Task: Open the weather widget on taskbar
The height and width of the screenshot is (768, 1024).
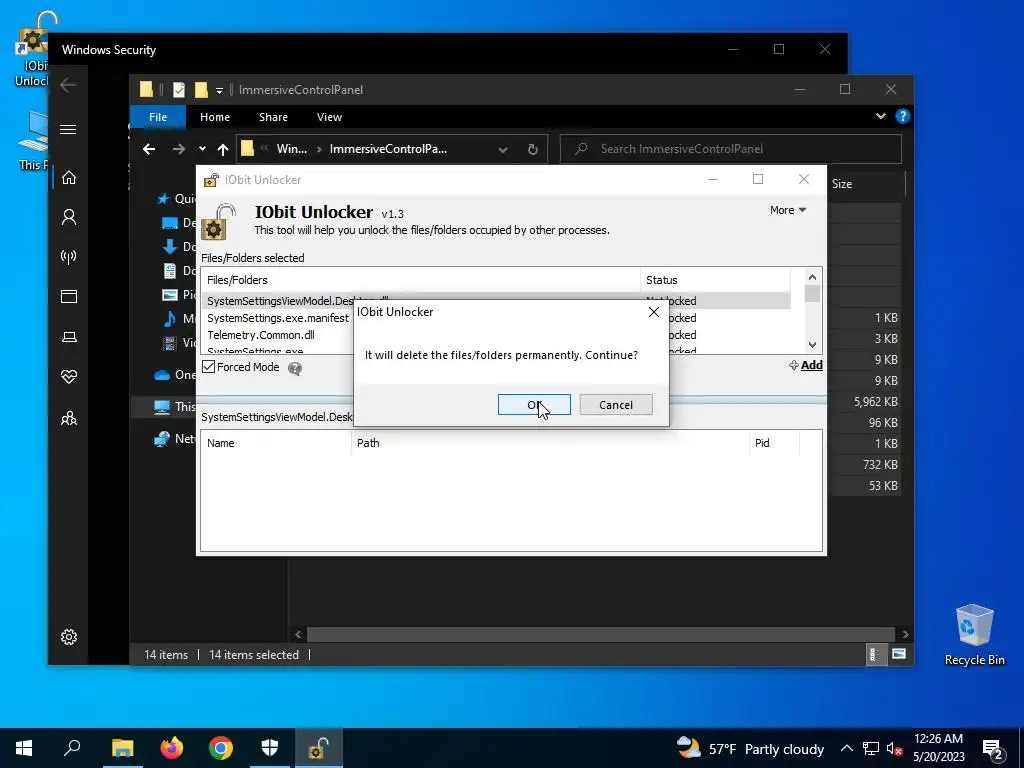Action: 750,749
